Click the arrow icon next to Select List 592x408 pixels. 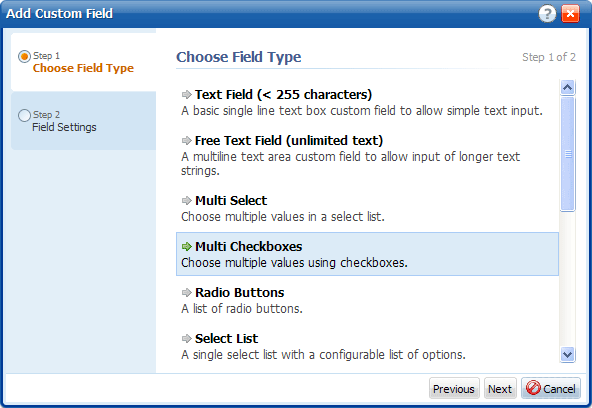(x=187, y=339)
